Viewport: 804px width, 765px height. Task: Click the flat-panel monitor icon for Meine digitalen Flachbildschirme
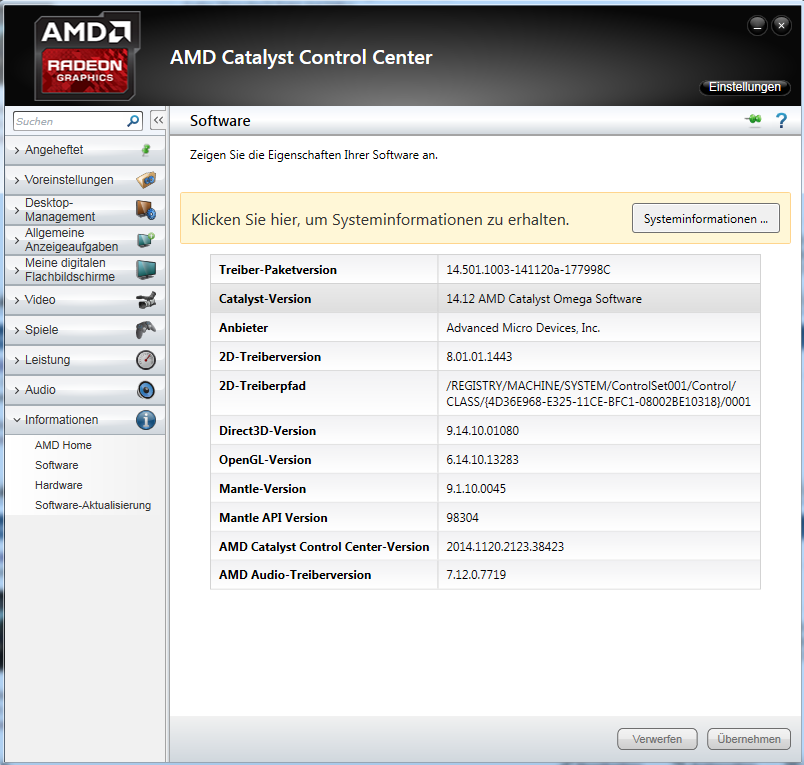pos(146,270)
